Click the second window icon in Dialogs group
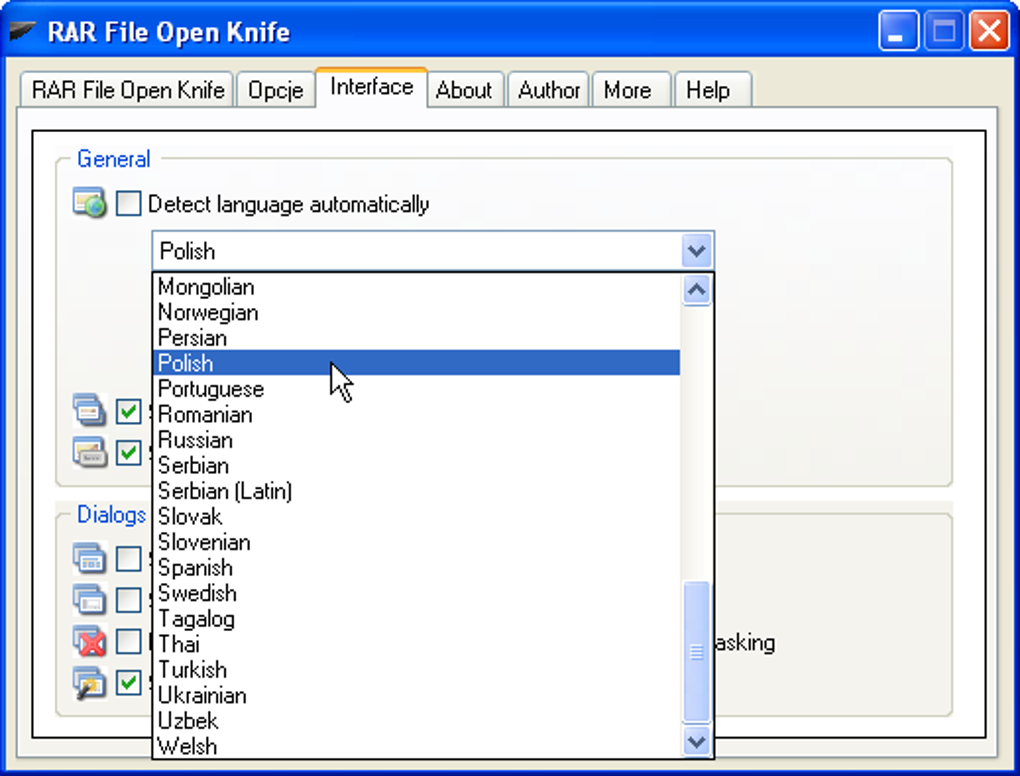Viewport: 1020px width, 776px height. 89,600
